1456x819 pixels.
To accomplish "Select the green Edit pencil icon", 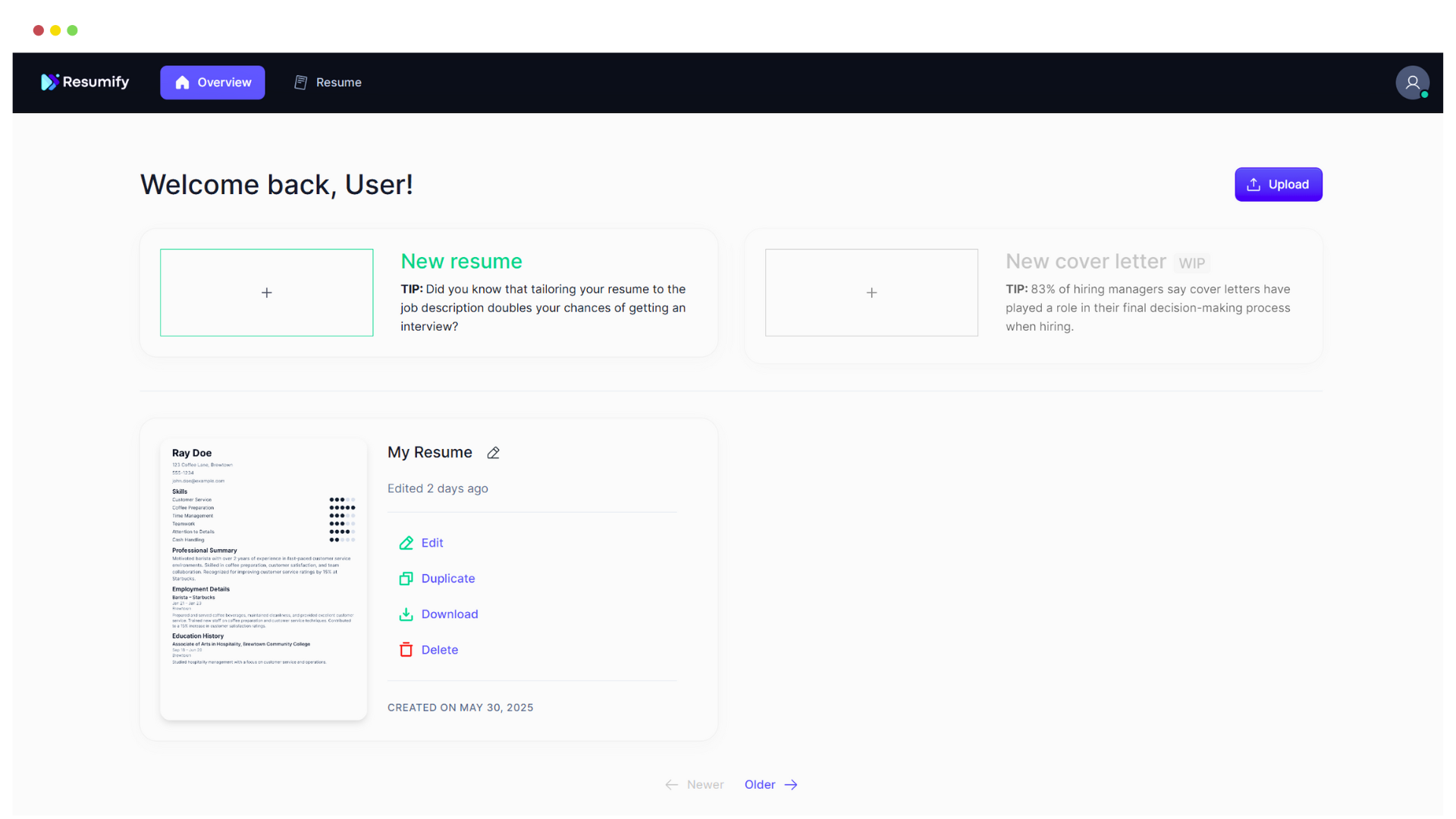I will [x=406, y=543].
